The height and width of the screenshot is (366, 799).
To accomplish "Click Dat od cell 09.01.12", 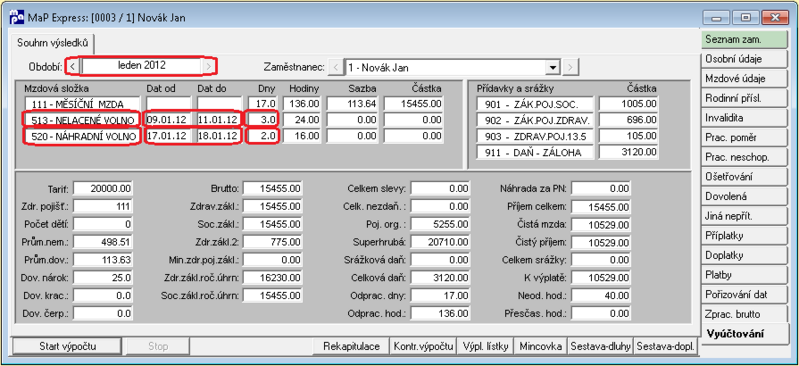I will [168, 120].
